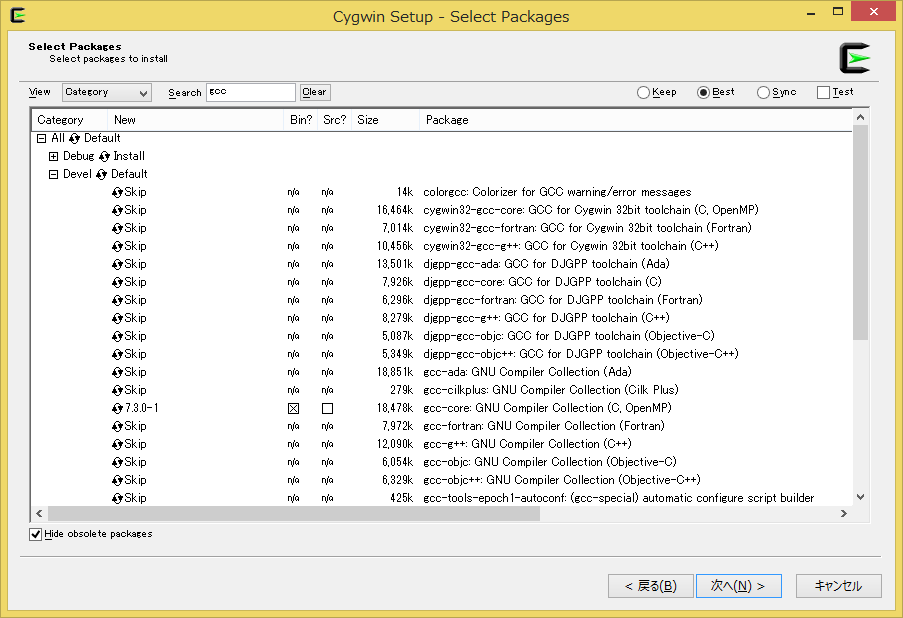Screen dimensions: 903x618
Task: Click the cycle icon next to All Default
Action: [x=74, y=138]
